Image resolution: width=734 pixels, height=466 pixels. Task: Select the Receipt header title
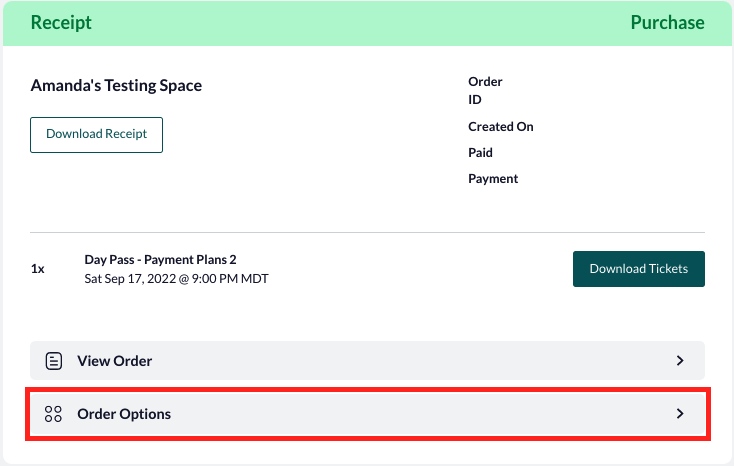(x=61, y=22)
